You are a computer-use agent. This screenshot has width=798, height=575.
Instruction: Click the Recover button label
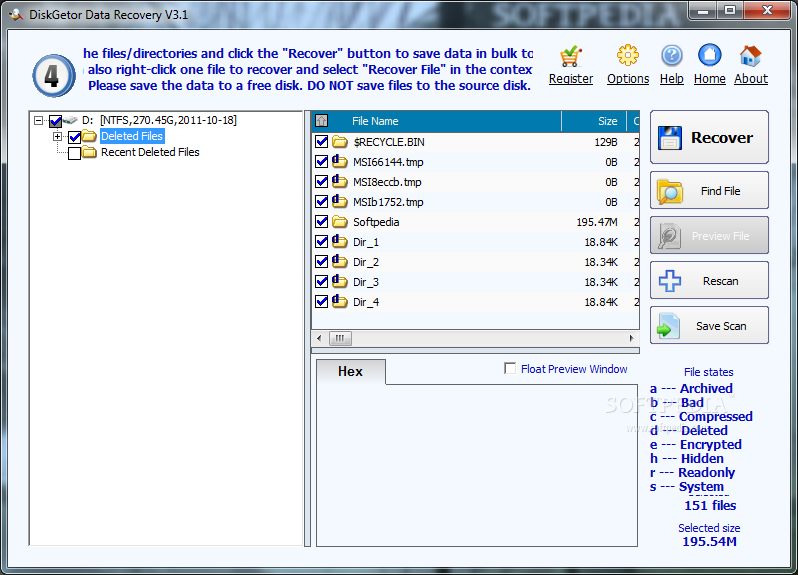(x=721, y=137)
